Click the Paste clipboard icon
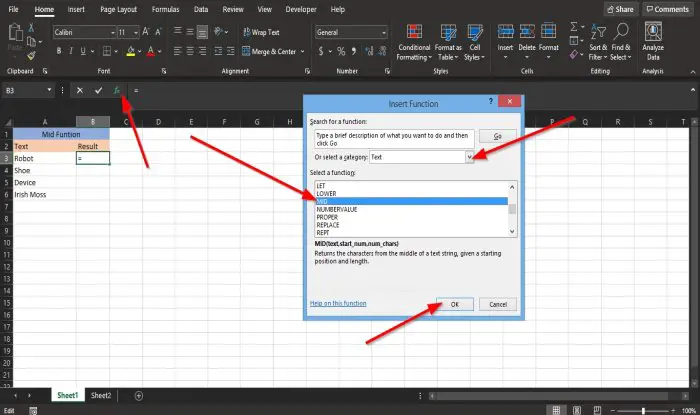 pyautogui.click(x=15, y=33)
